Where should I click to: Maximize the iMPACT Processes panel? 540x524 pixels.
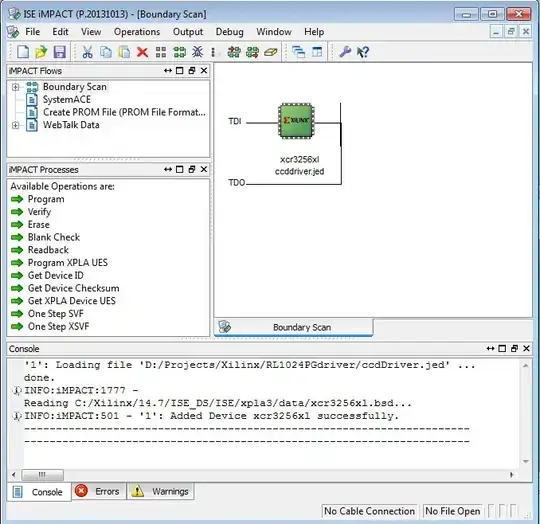179,169
